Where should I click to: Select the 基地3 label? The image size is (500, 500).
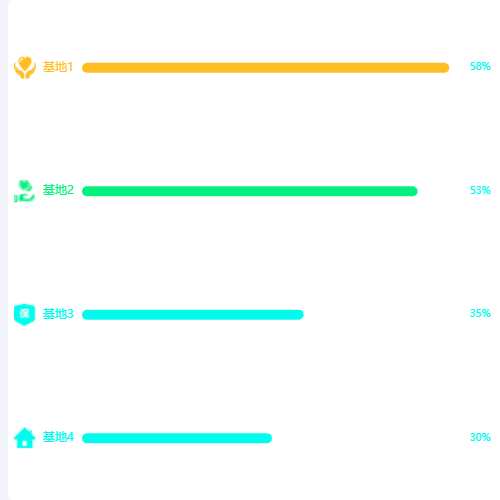(x=58, y=314)
